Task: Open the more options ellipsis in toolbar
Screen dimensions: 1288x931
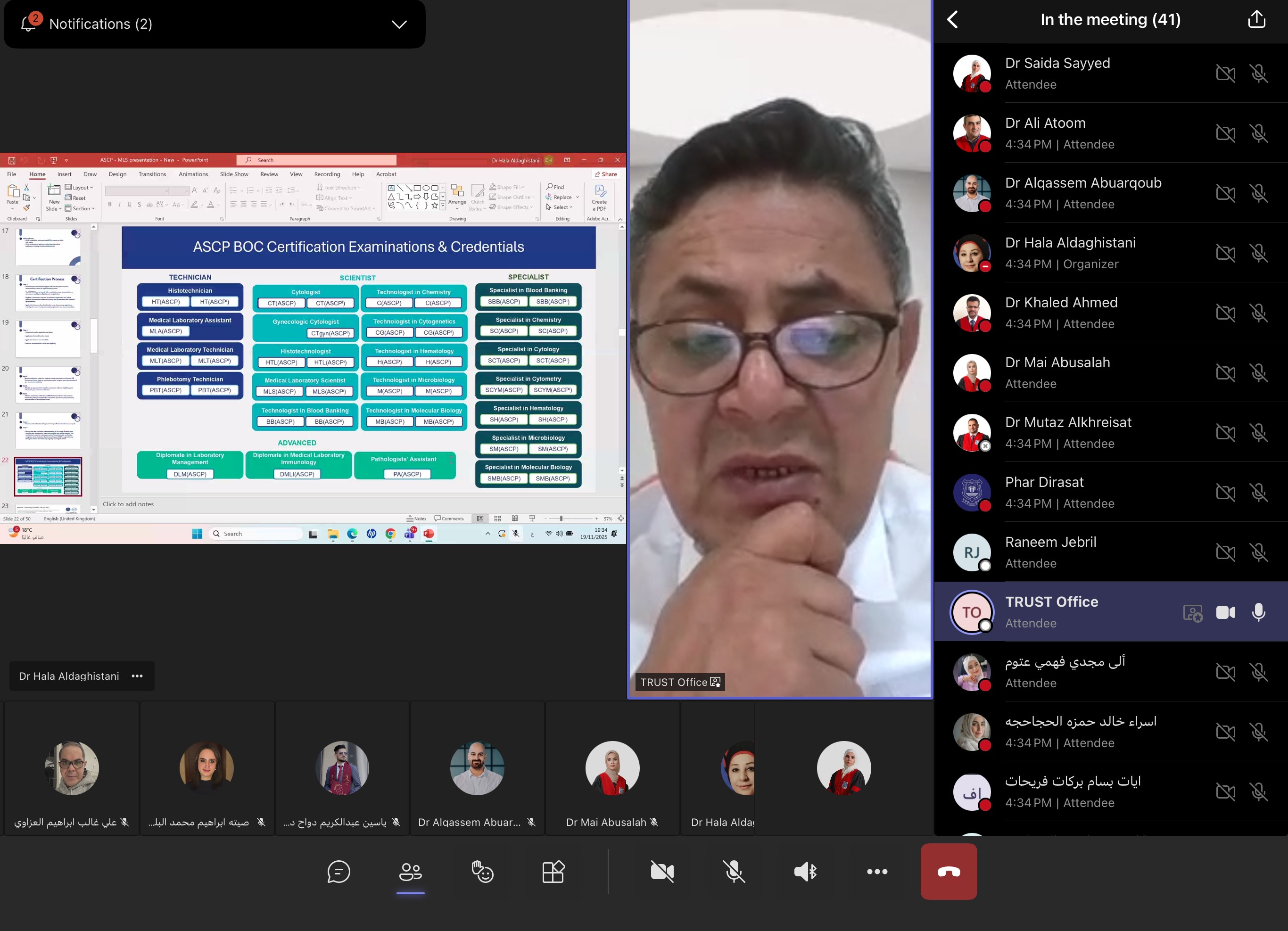Action: (x=877, y=872)
